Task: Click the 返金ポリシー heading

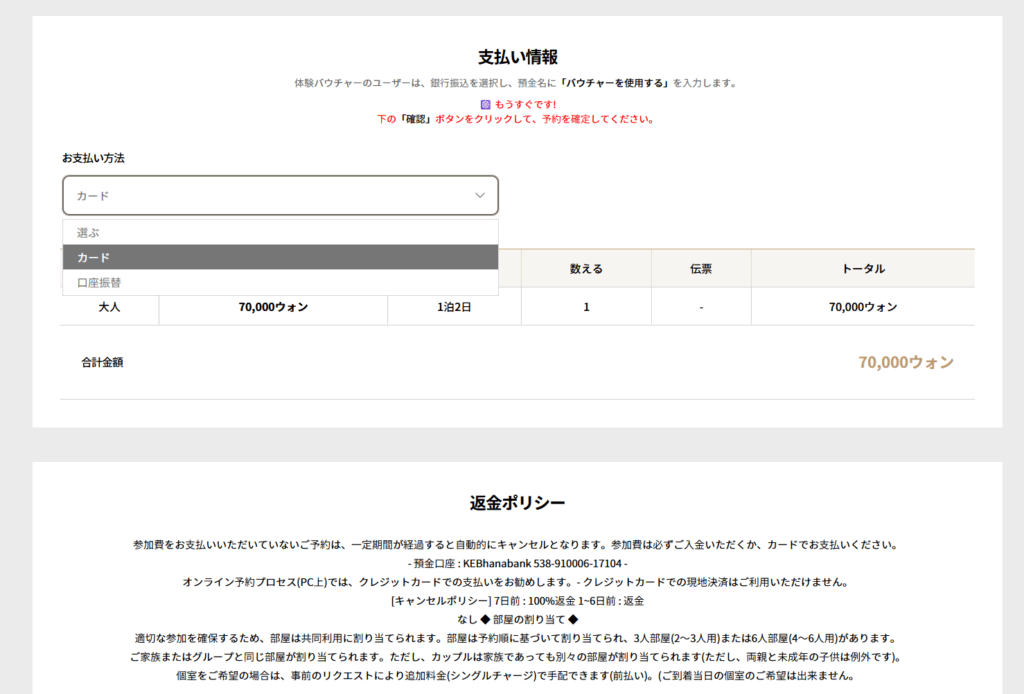Action: 517,503
